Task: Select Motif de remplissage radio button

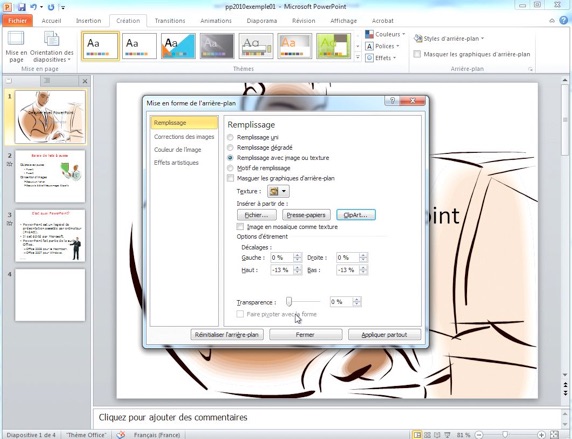Action: coord(230,168)
